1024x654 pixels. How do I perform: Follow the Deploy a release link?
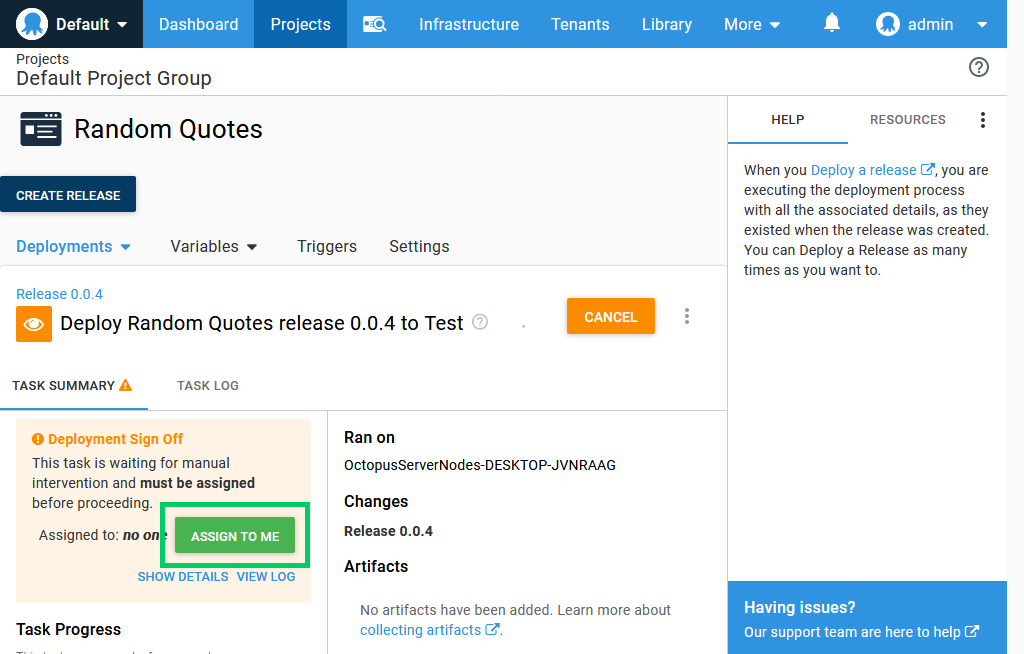(x=863, y=170)
